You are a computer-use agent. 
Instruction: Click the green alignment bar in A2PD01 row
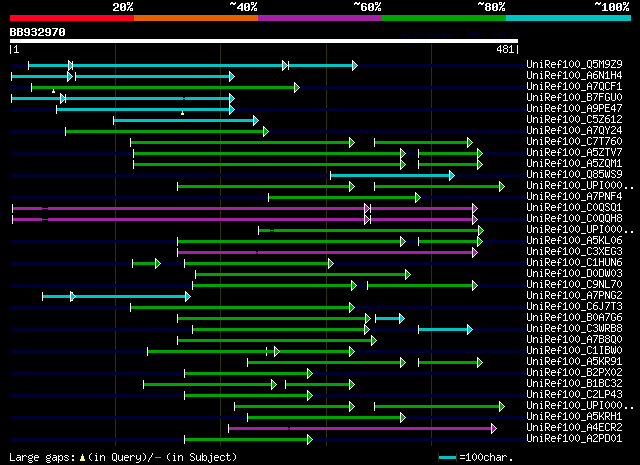click(x=249, y=440)
